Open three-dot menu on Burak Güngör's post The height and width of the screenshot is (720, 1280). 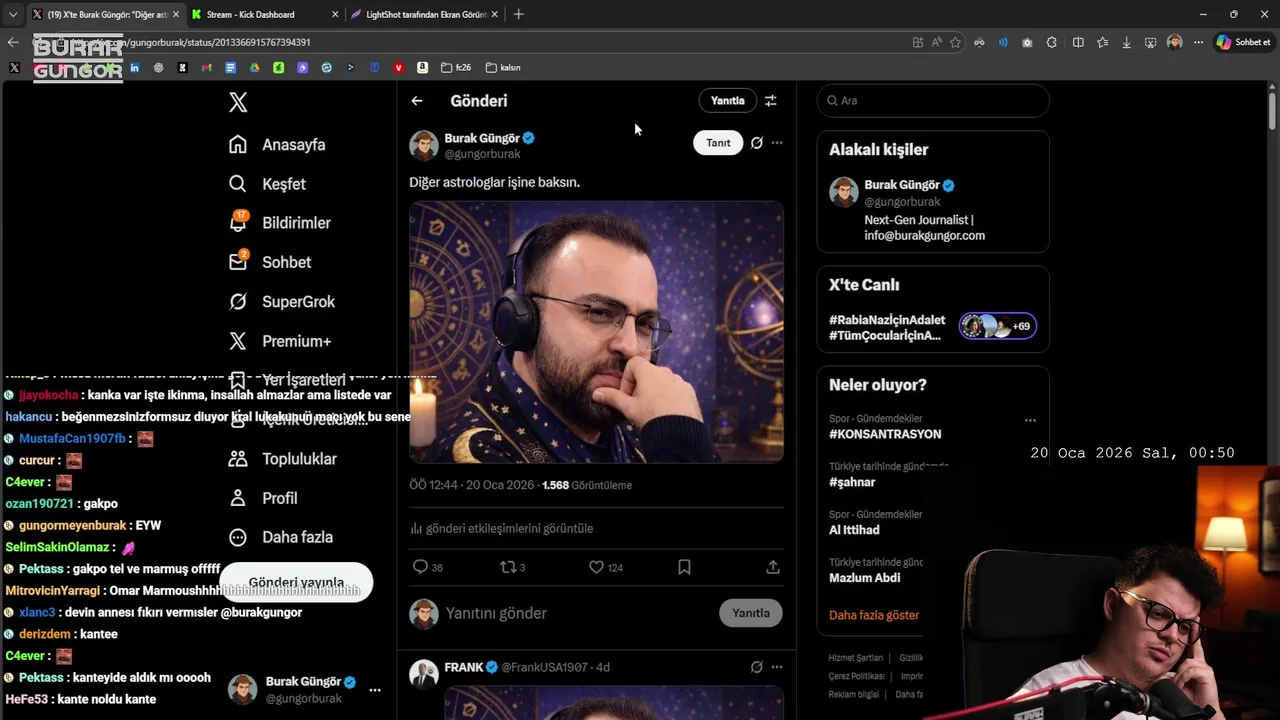(777, 143)
